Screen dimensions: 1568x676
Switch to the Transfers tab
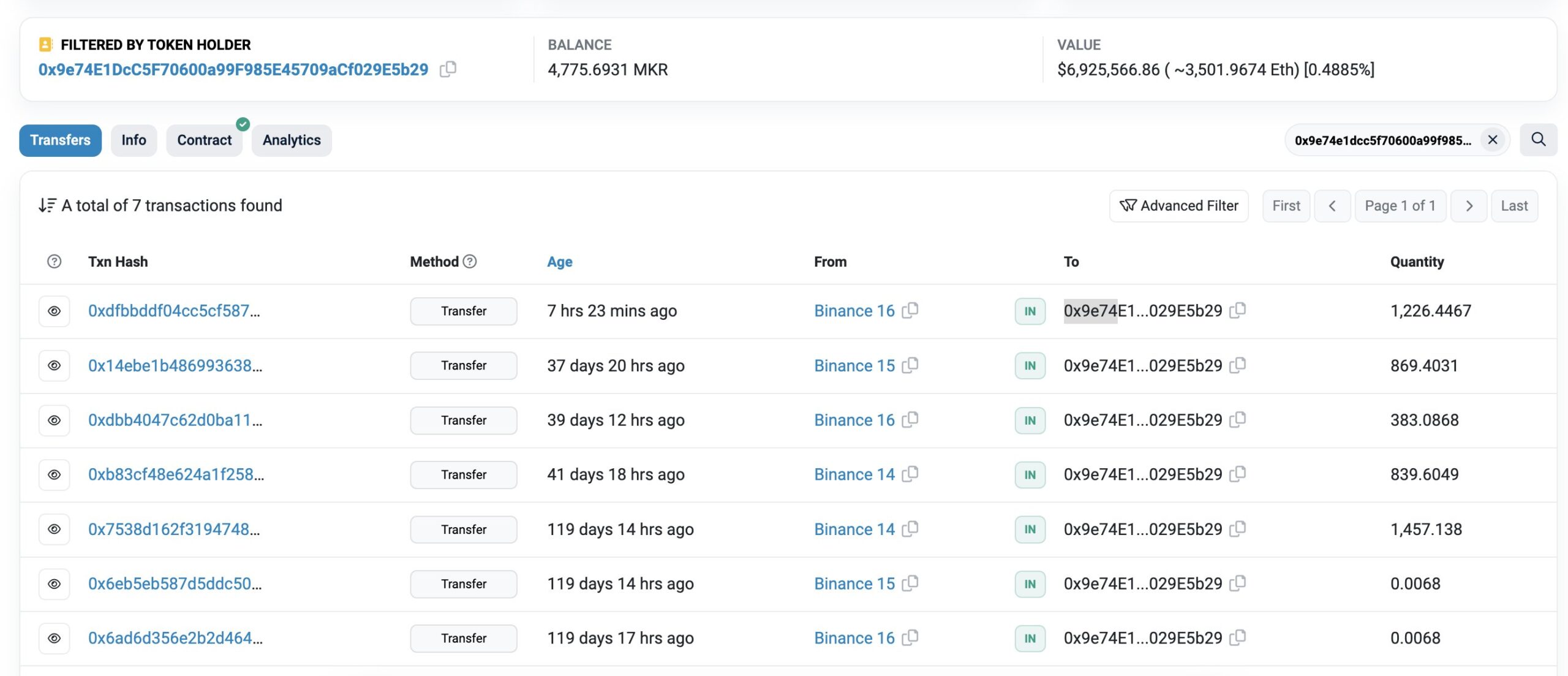60,140
